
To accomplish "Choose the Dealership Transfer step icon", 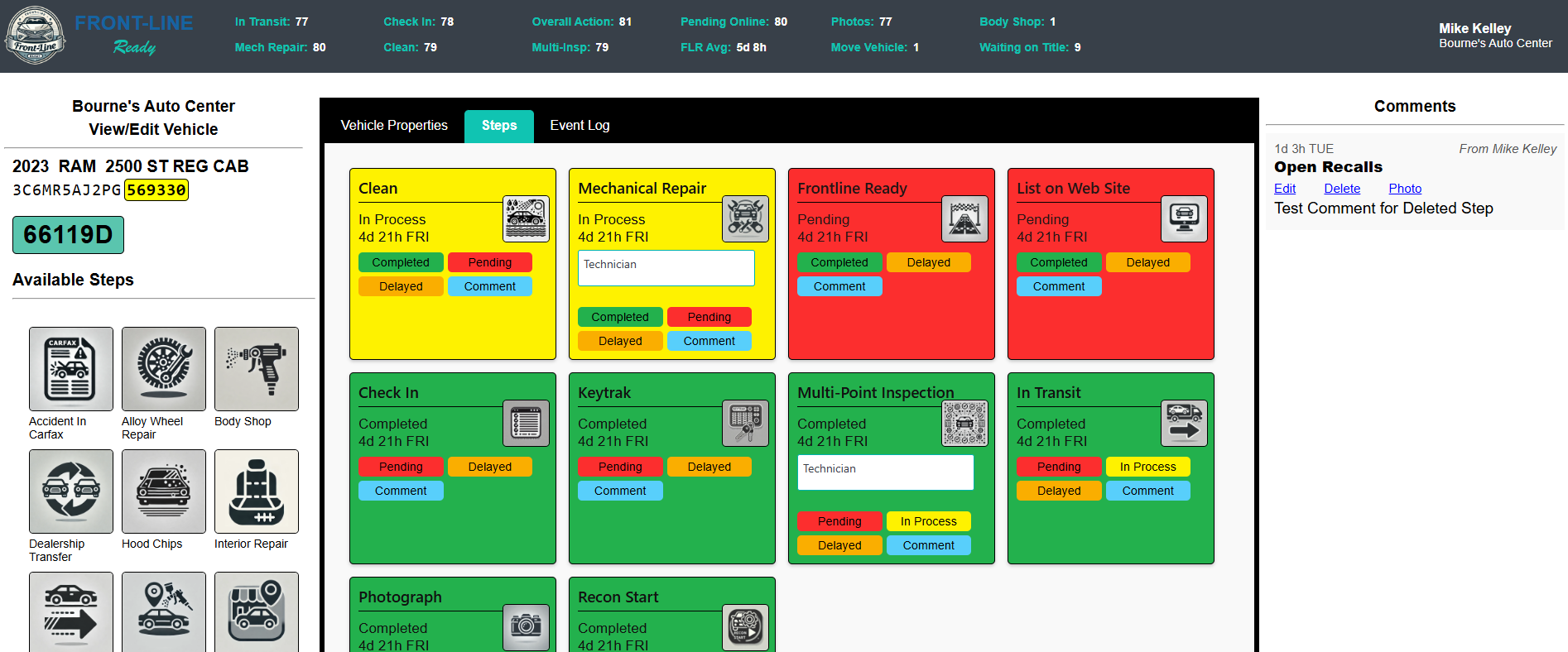I will pos(71,491).
